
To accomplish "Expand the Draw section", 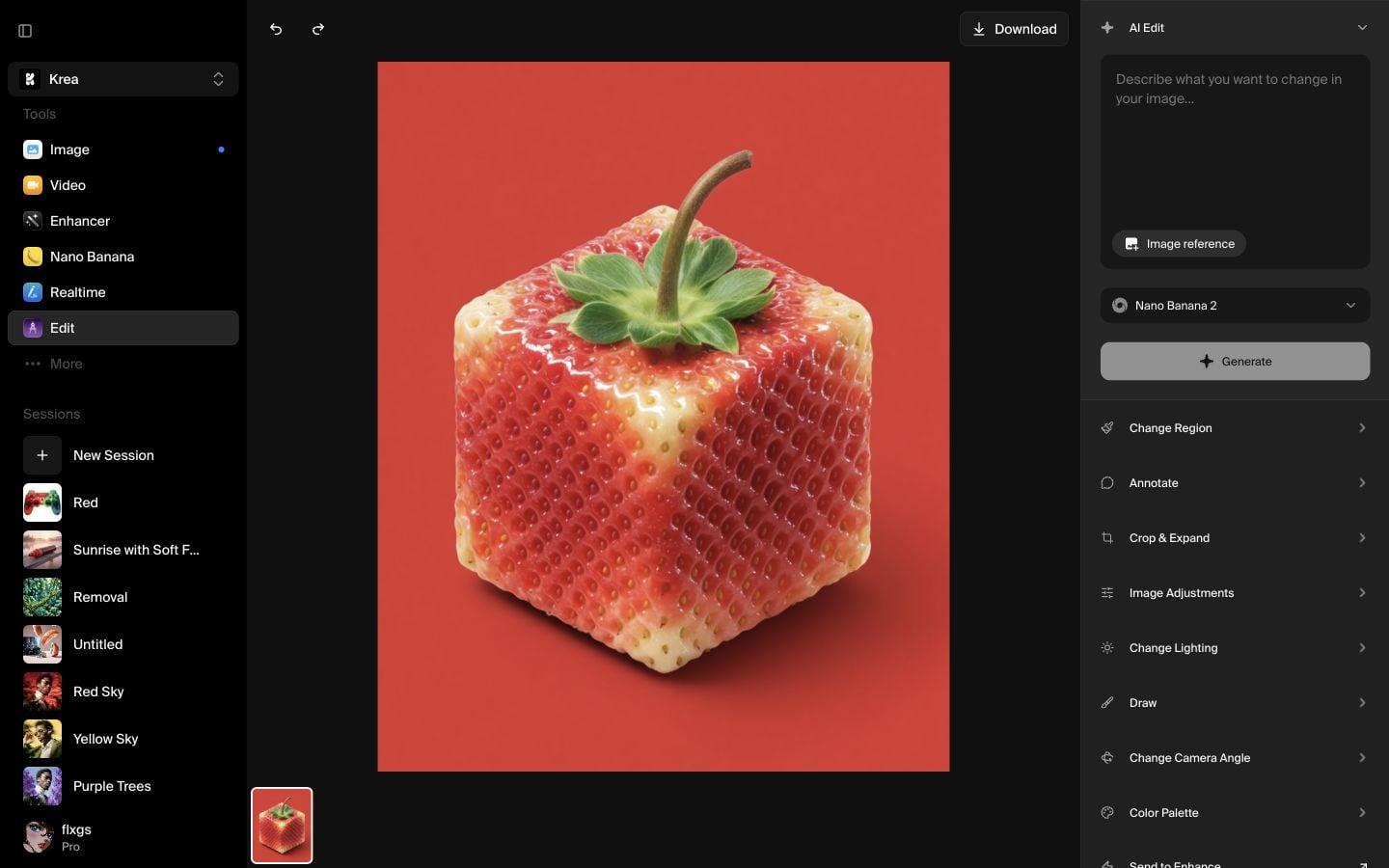I will click(1235, 703).
